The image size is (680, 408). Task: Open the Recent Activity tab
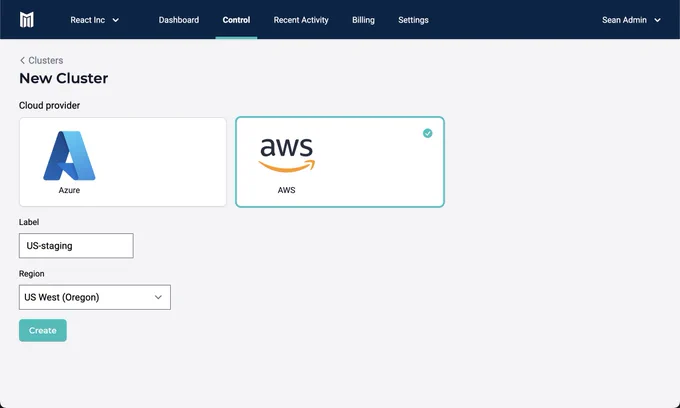301,20
